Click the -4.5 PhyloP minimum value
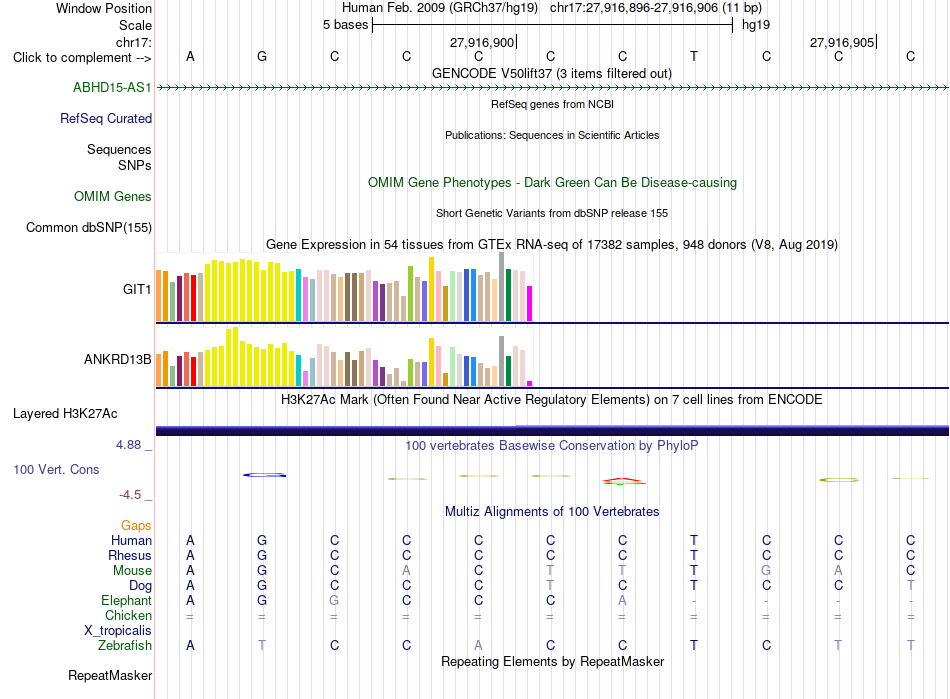Image resolution: width=950 pixels, height=699 pixels. 130,495
